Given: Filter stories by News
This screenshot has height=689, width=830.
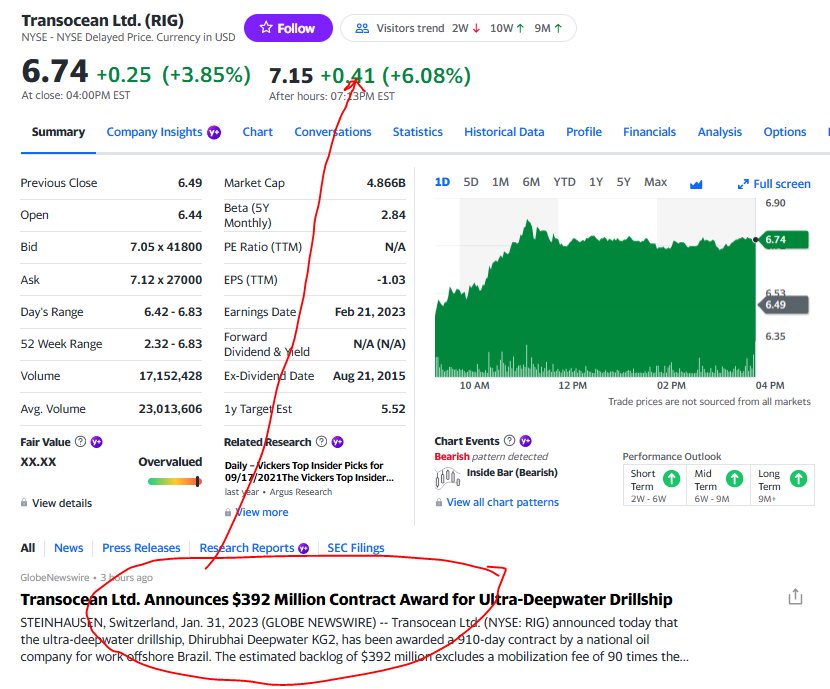Looking at the screenshot, I should (x=69, y=548).
